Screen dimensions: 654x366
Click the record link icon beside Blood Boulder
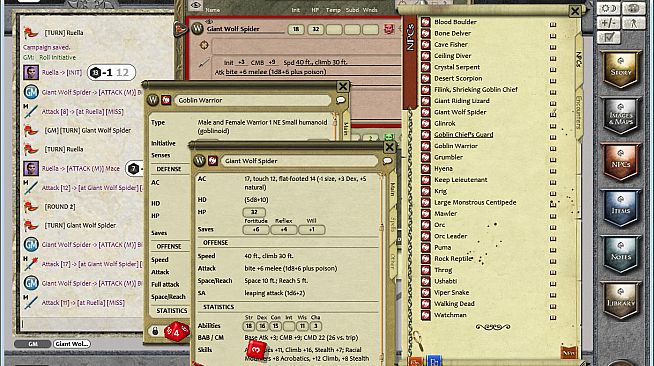[x=553, y=25]
